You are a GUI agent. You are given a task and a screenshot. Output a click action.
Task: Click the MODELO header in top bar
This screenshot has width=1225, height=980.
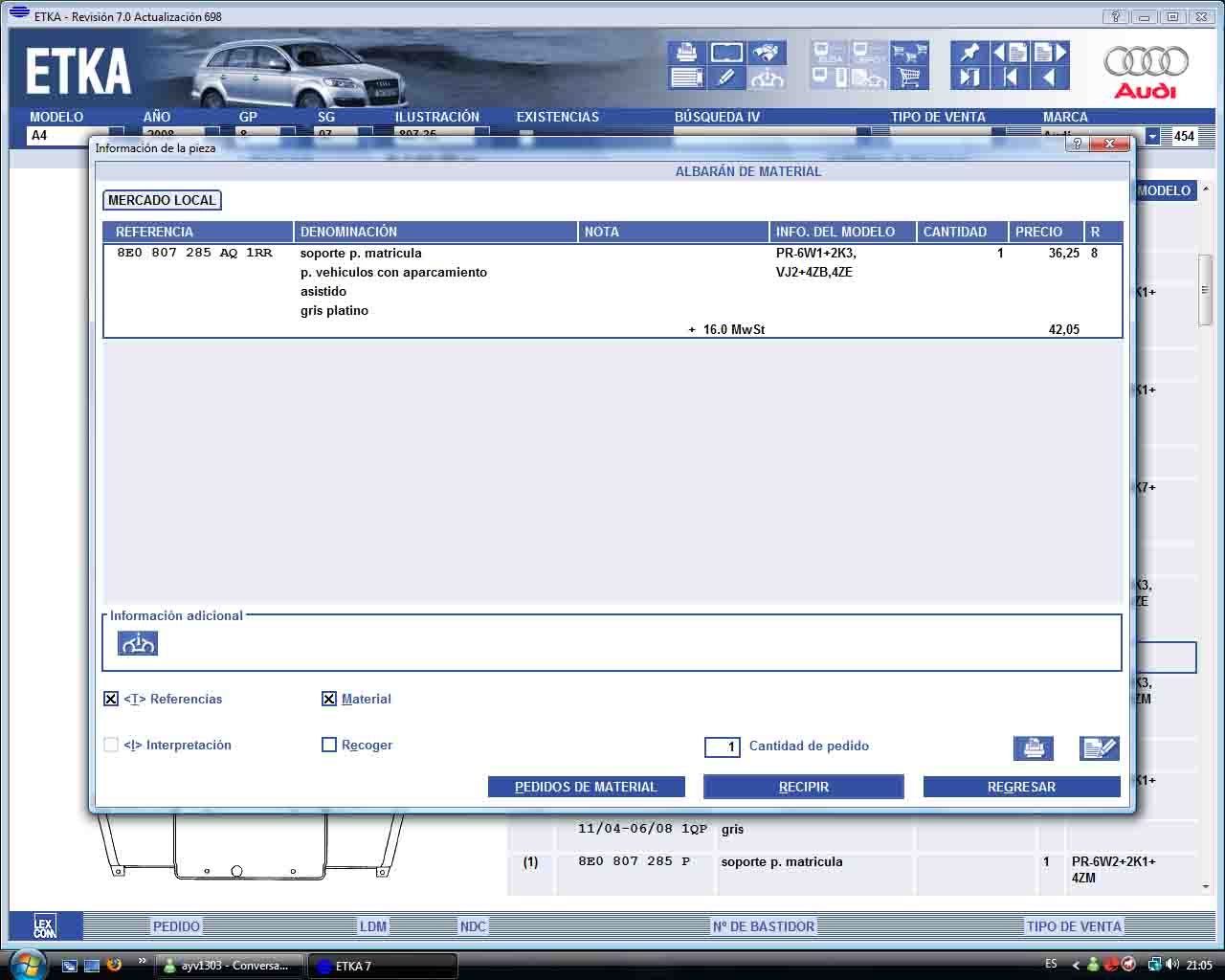click(x=56, y=117)
